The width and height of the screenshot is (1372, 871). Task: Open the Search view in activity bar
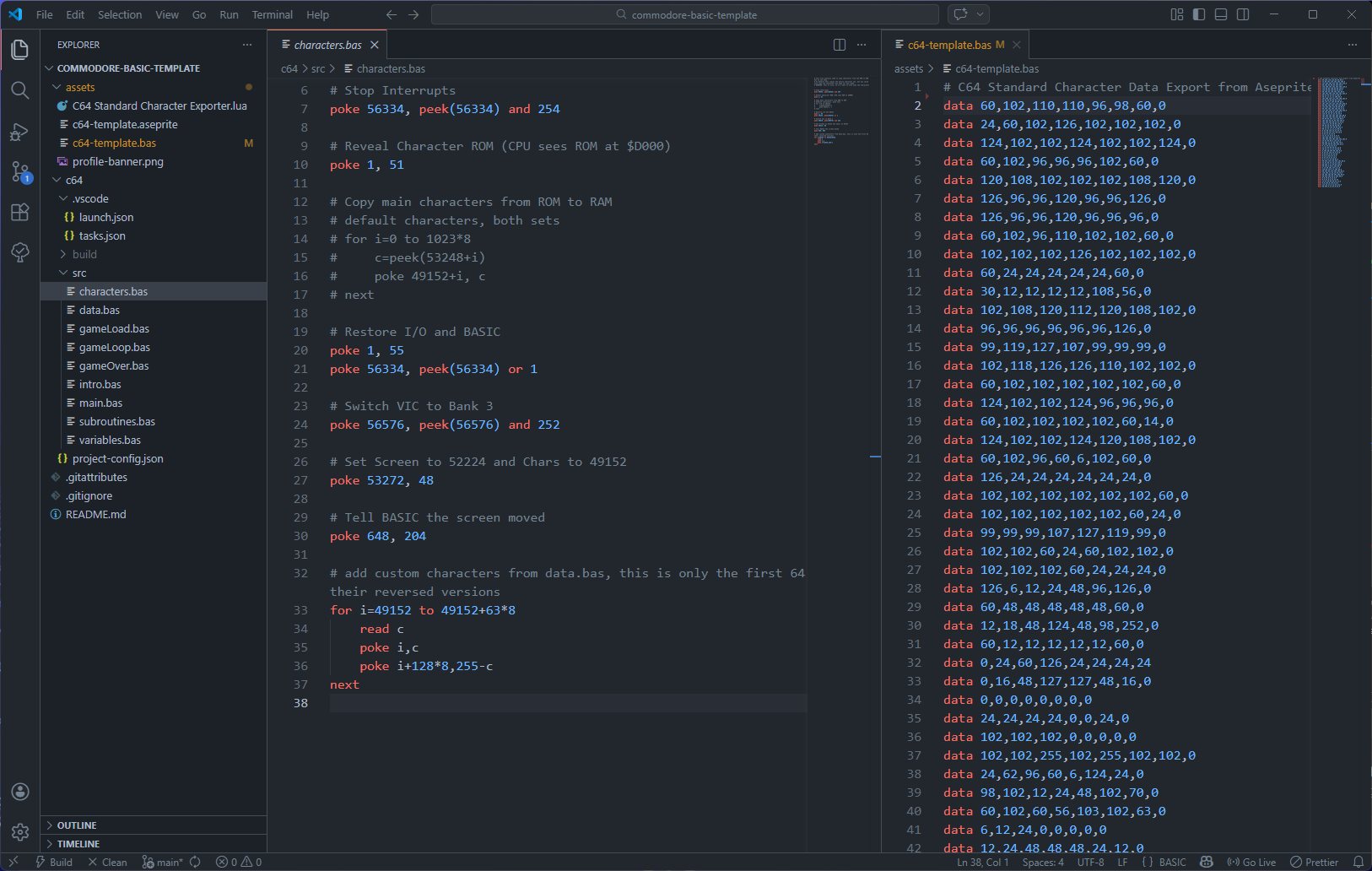[20, 90]
